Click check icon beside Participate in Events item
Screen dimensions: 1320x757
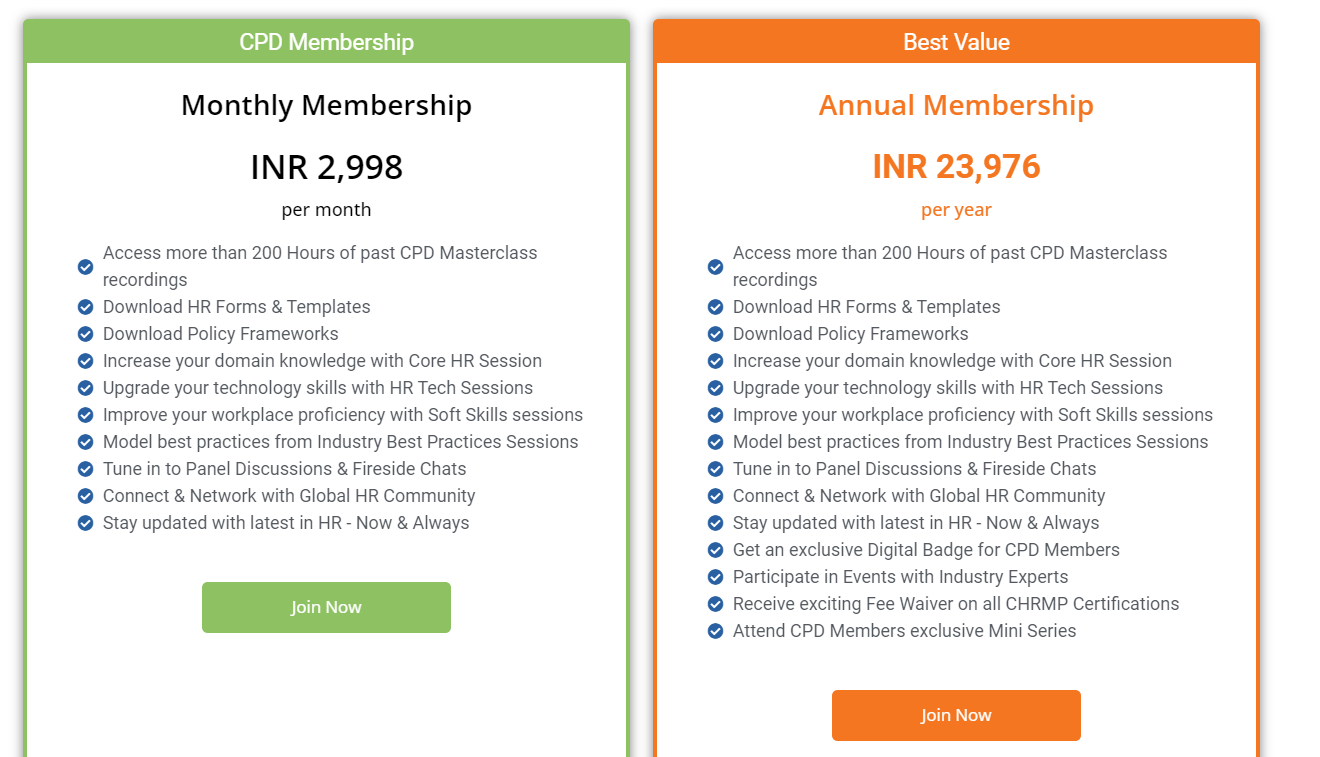pos(716,577)
